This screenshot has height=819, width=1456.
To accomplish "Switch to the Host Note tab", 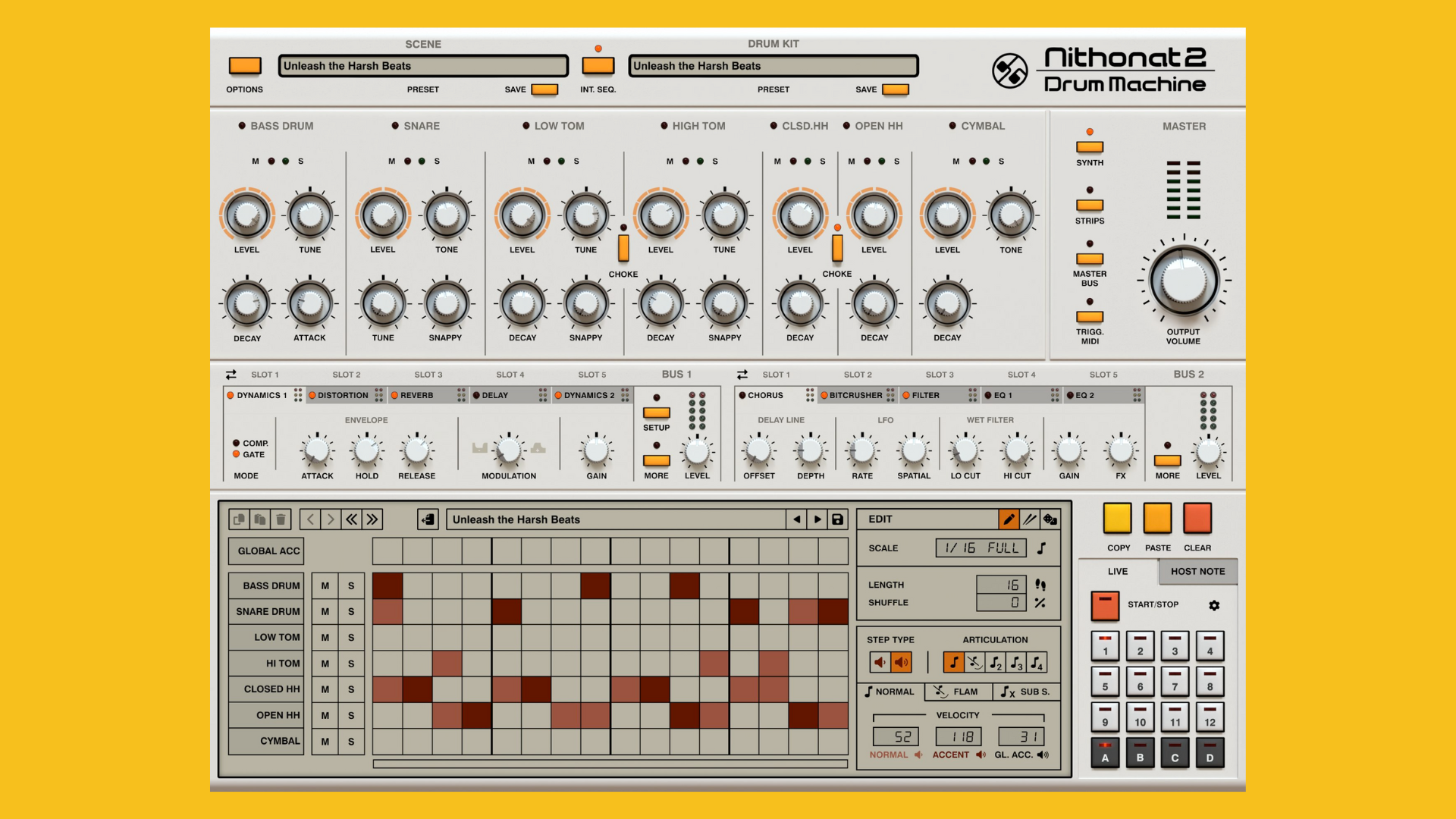I will 1197,572.
